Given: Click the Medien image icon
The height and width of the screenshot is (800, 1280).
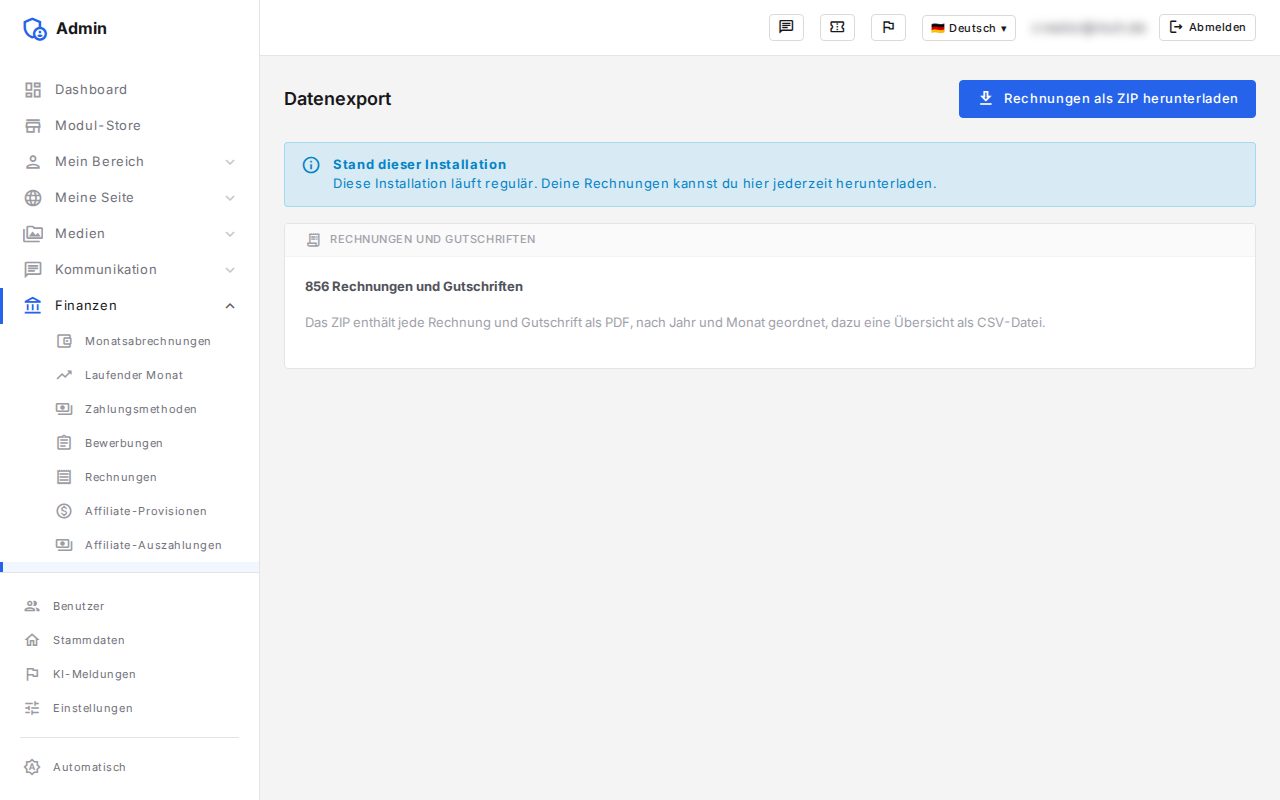Looking at the screenshot, I should (x=33, y=234).
